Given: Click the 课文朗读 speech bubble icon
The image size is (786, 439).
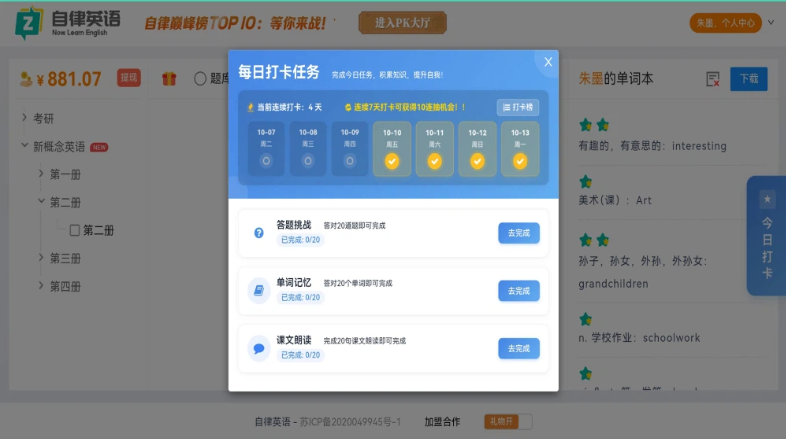Looking at the screenshot, I should pos(259,349).
